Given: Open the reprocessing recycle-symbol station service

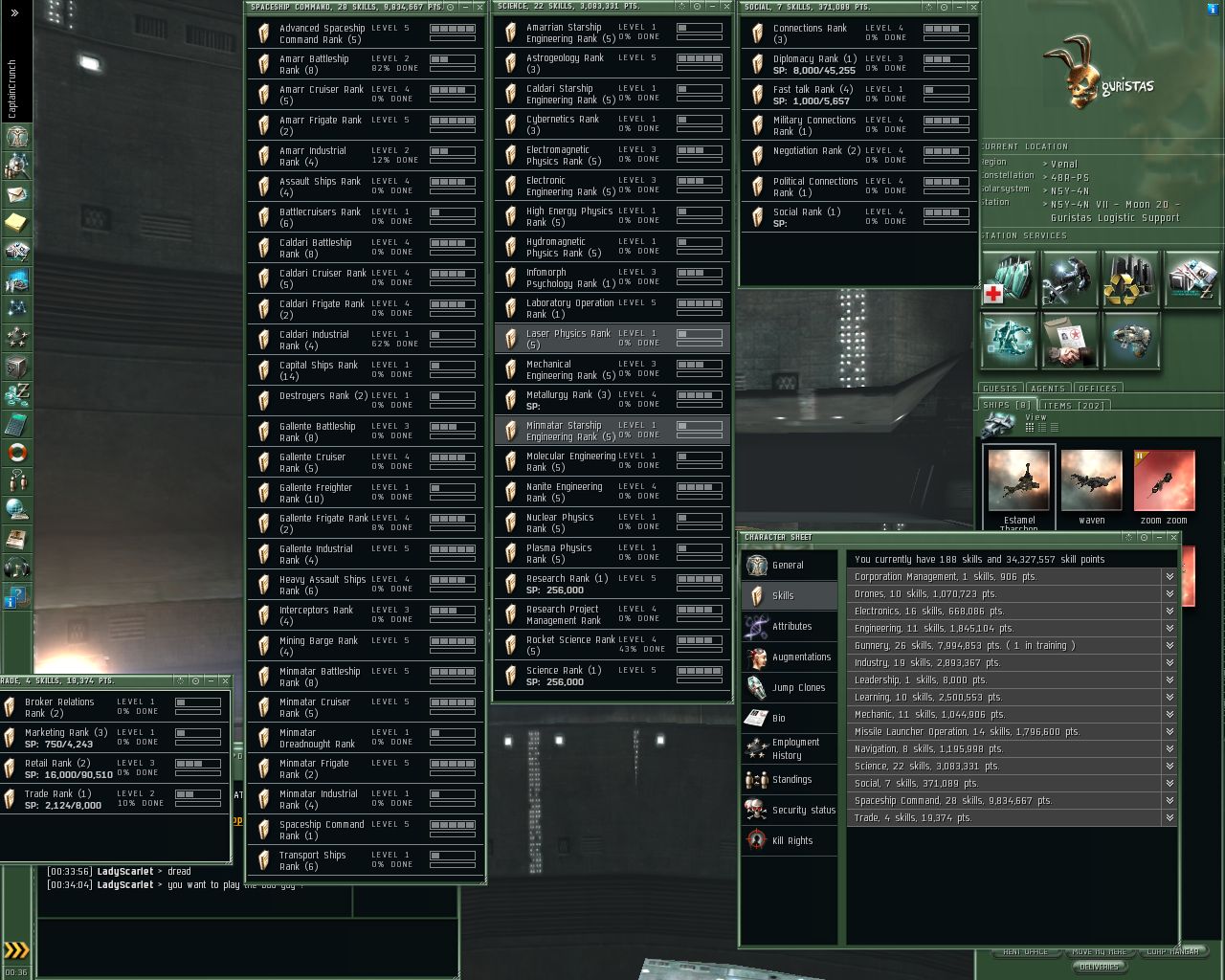Looking at the screenshot, I should (x=1131, y=278).
